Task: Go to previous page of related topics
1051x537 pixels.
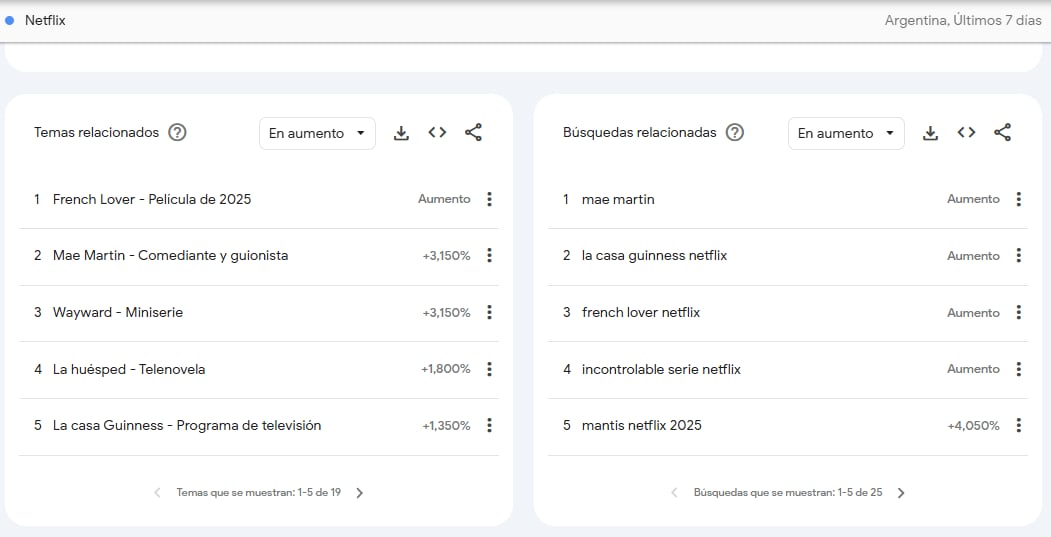Action: tap(157, 493)
